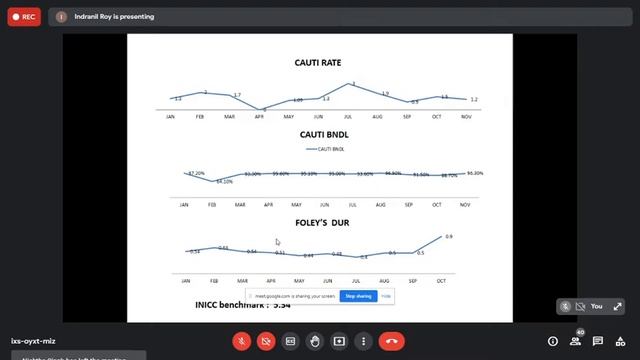Click meeting code ixs-oyxt-miz
The width and height of the screenshot is (640, 360).
33,341
